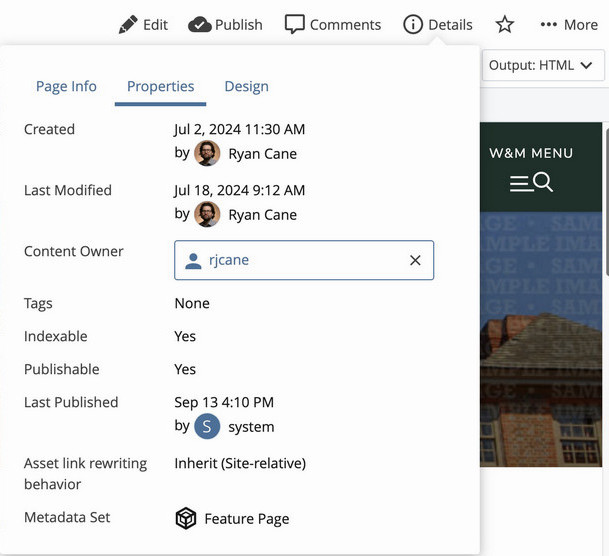Click the Details info circle icon
Screen dimensions: 609x556
pos(412,24)
